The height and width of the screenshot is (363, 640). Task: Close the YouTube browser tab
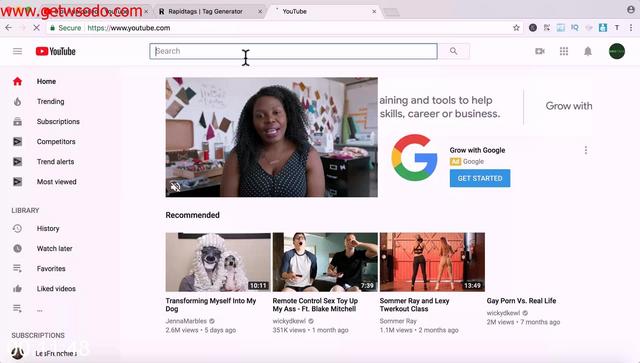click(374, 11)
